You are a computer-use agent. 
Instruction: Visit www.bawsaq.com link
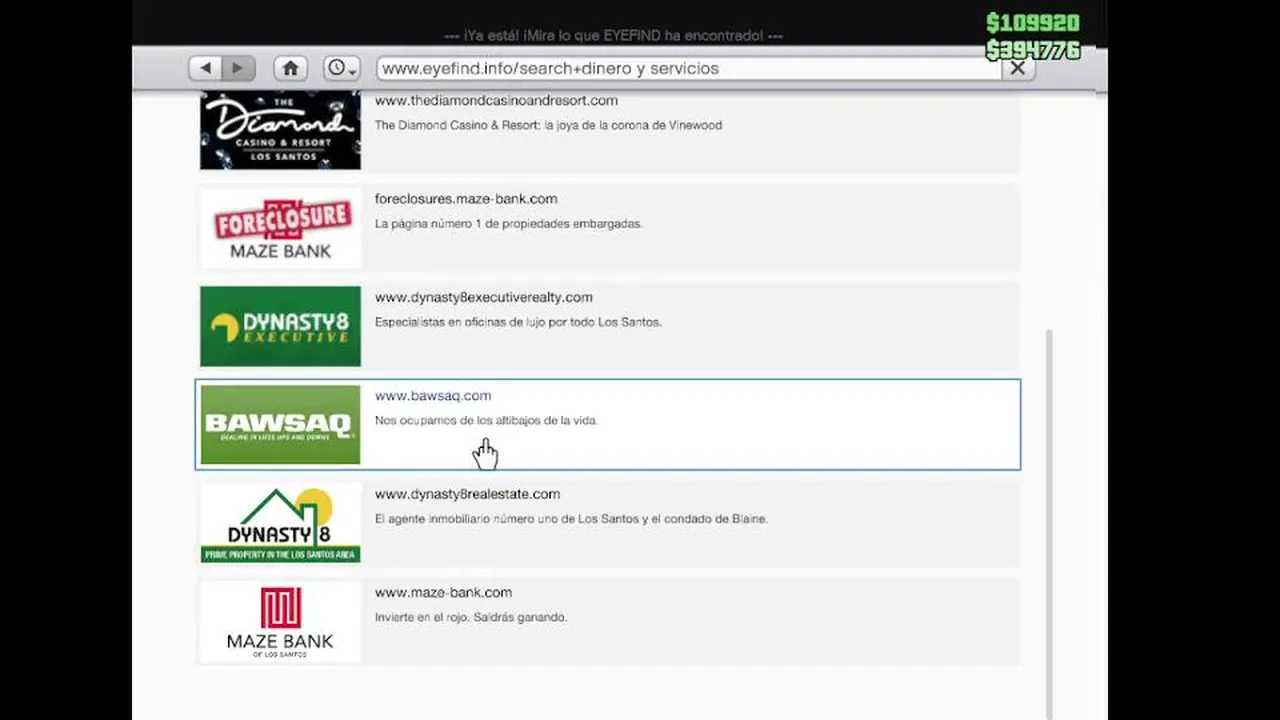click(x=433, y=395)
